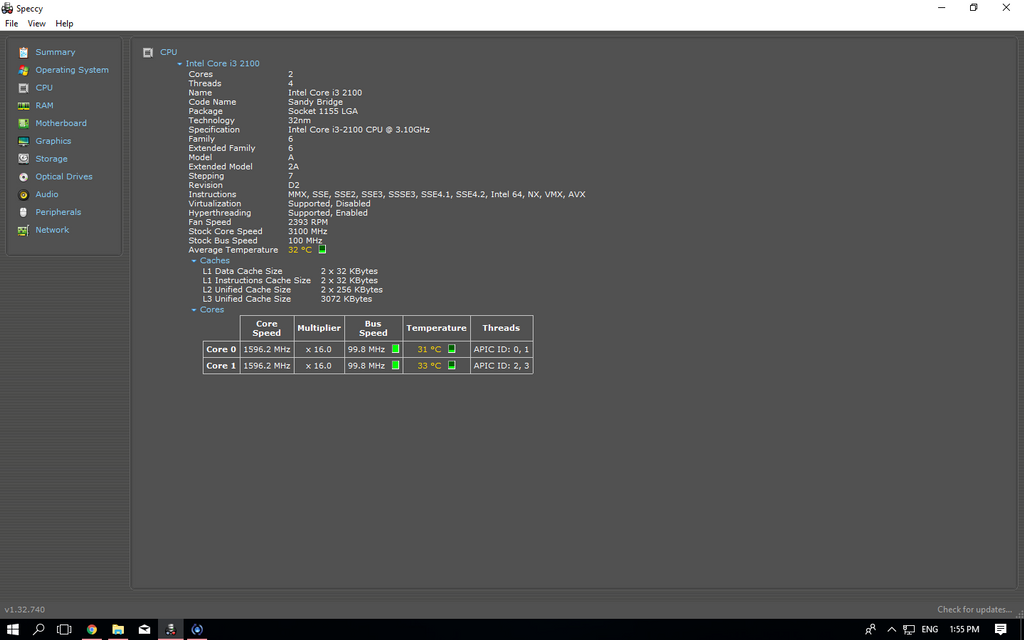
Task: Click the APIC ID: 0, 1 cell
Action: point(501,349)
